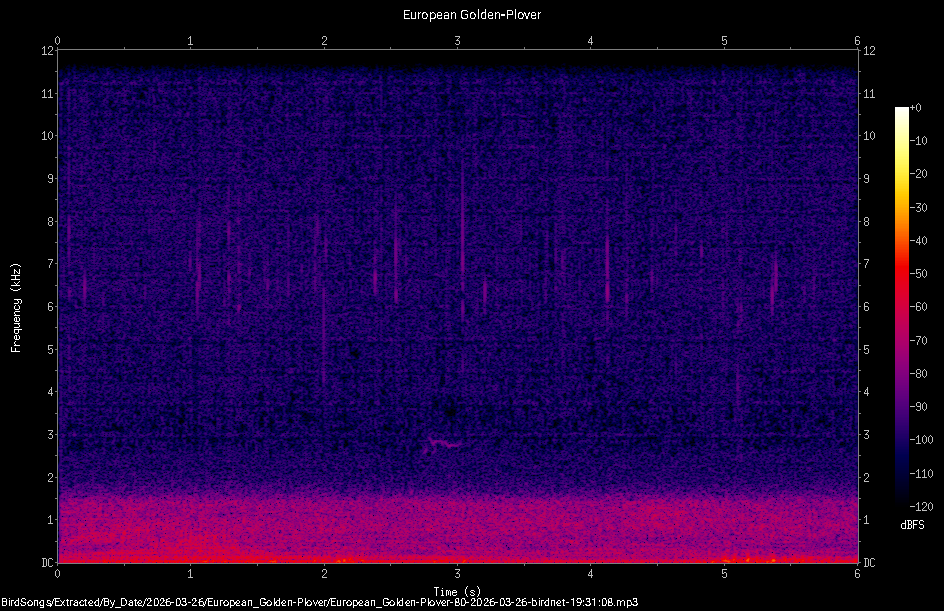Click the Frequency (kHz) axis label
This screenshot has height=611, width=944.
(x=15, y=300)
